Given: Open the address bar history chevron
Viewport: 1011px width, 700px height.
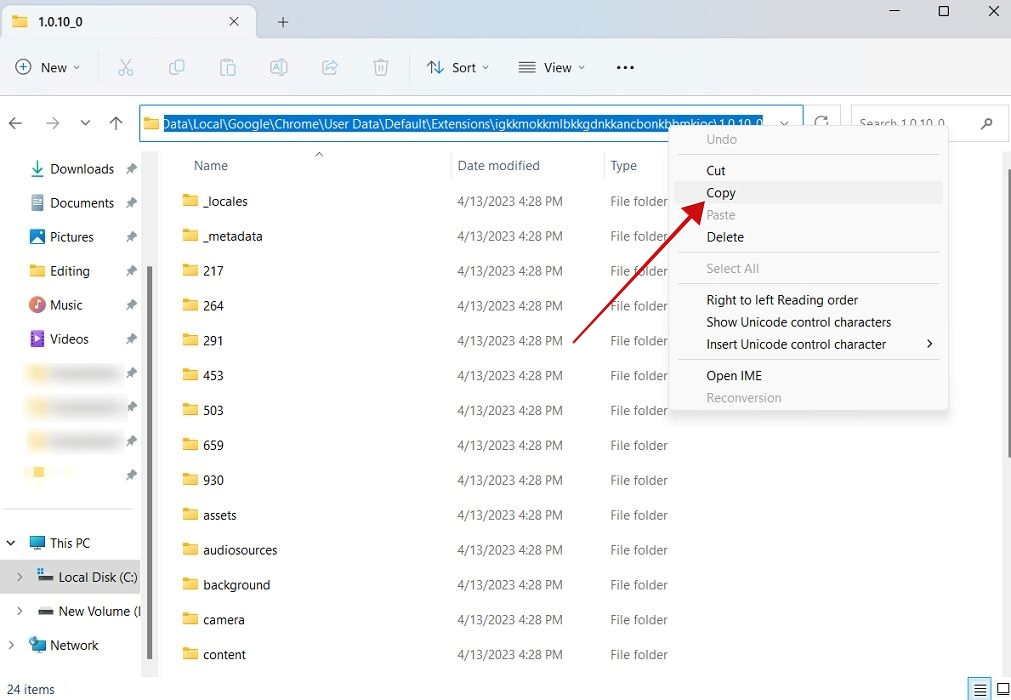Looking at the screenshot, I should pyautogui.click(x=783, y=122).
